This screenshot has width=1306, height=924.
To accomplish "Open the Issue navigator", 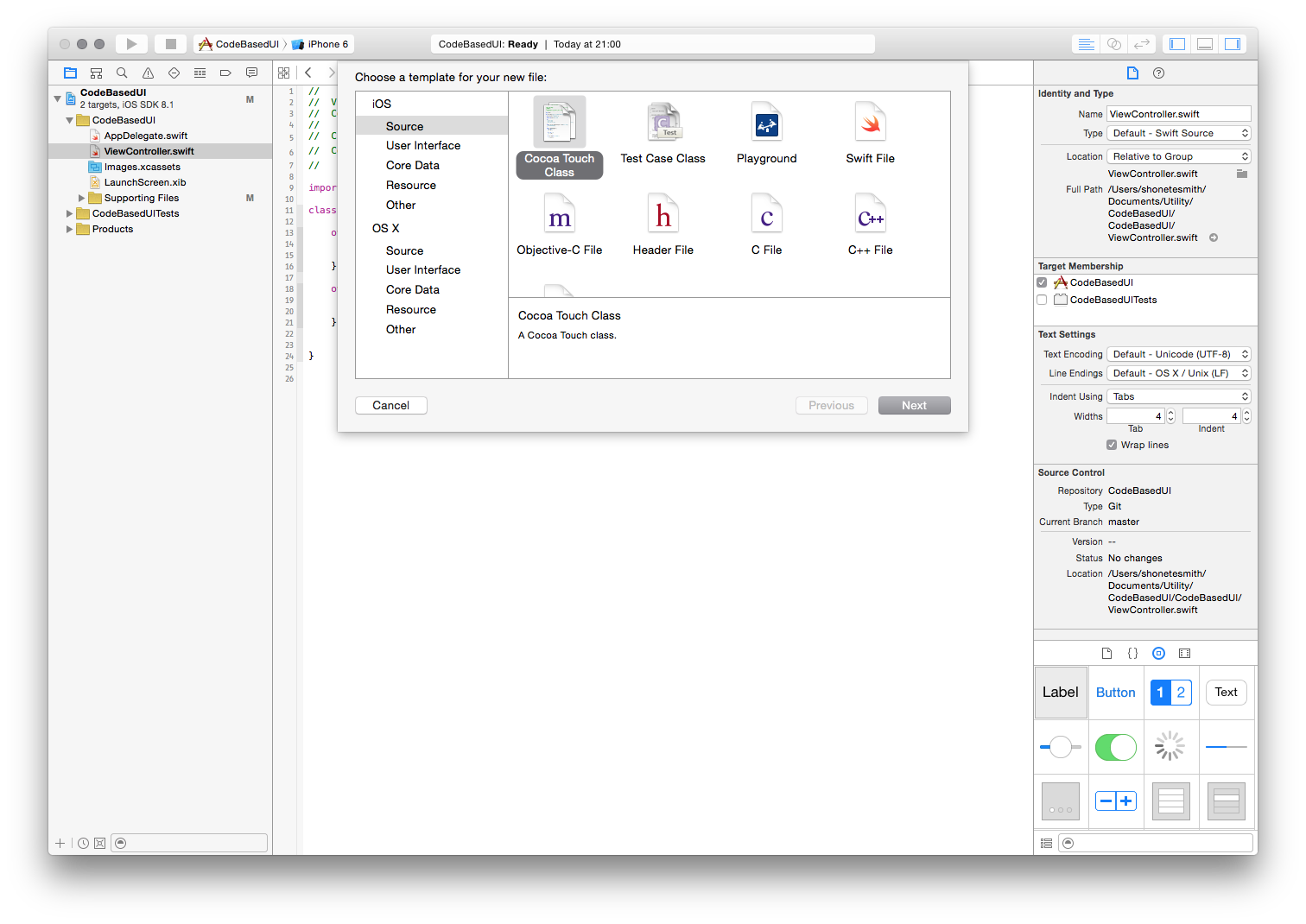I will (x=148, y=73).
